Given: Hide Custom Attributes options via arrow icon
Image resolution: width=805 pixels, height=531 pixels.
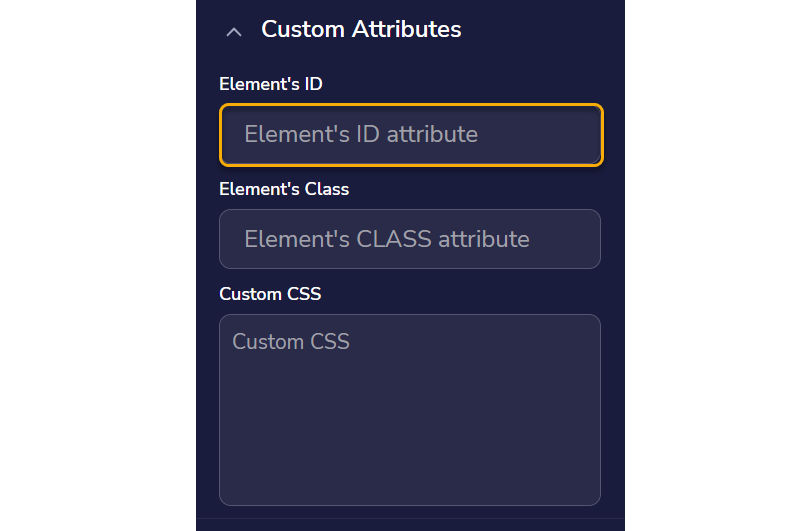Looking at the screenshot, I should (234, 32).
